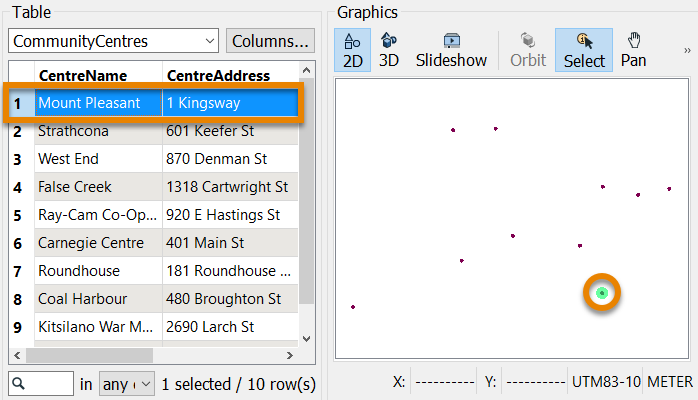This screenshot has width=698, height=400.
Task: Open the Columns... dialog
Action: coord(270,41)
